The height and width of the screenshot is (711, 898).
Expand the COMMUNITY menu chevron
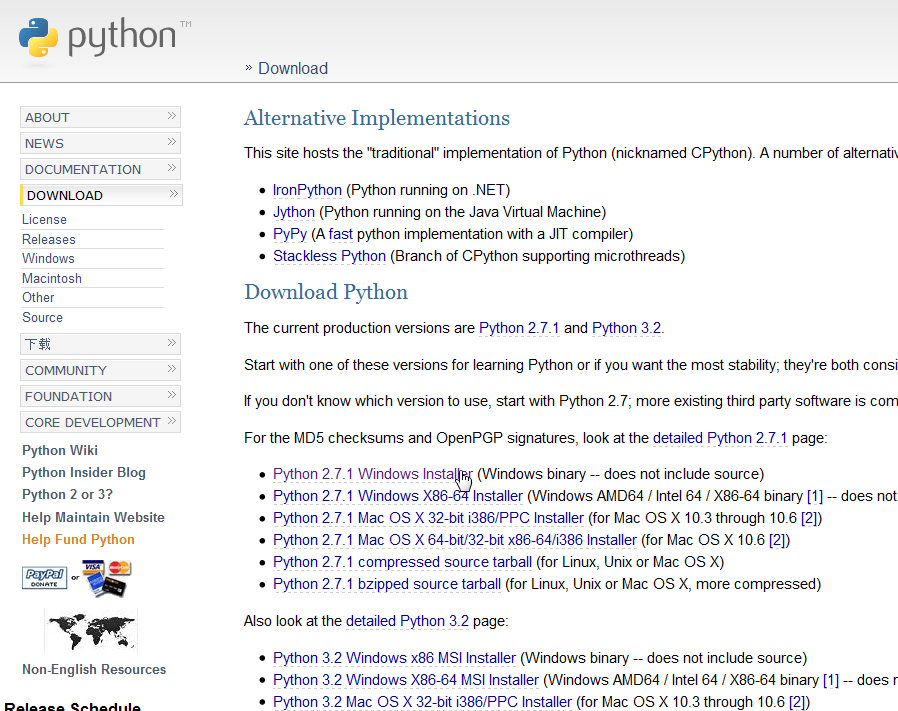[171, 368]
